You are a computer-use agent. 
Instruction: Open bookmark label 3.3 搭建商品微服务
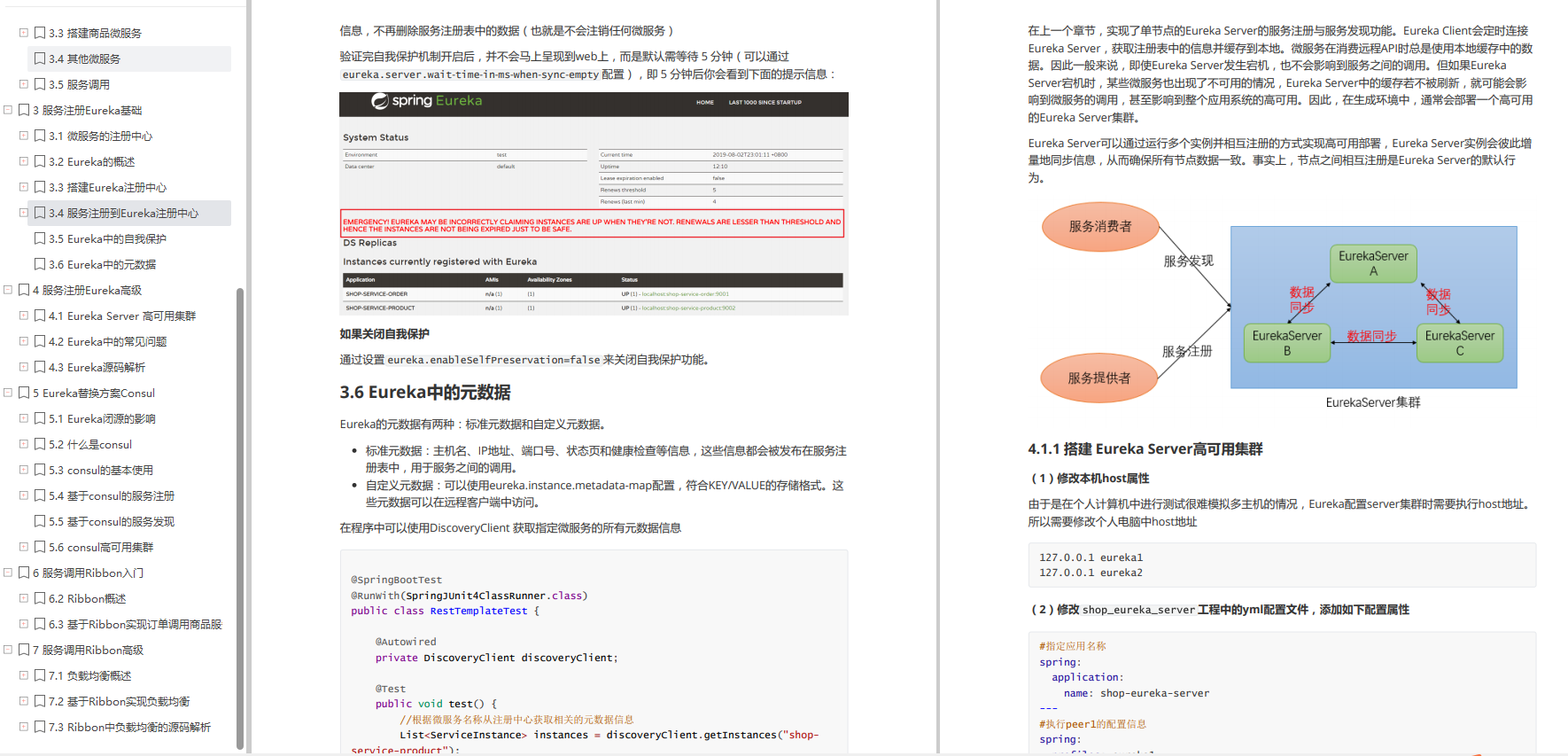pyautogui.click(x=95, y=33)
